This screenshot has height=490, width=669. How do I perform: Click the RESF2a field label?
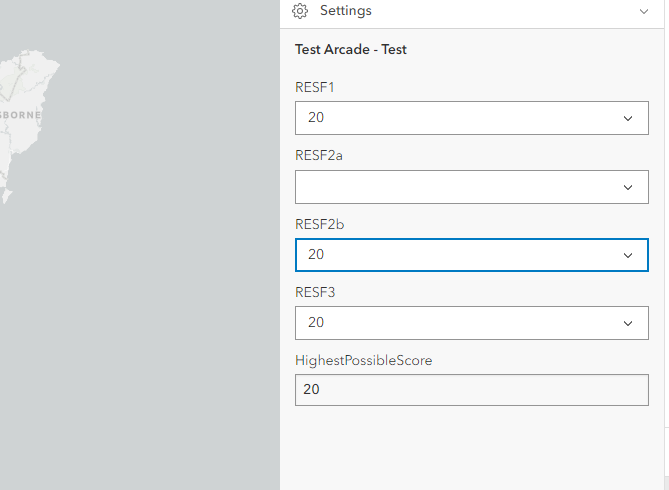(x=319, y=156)
